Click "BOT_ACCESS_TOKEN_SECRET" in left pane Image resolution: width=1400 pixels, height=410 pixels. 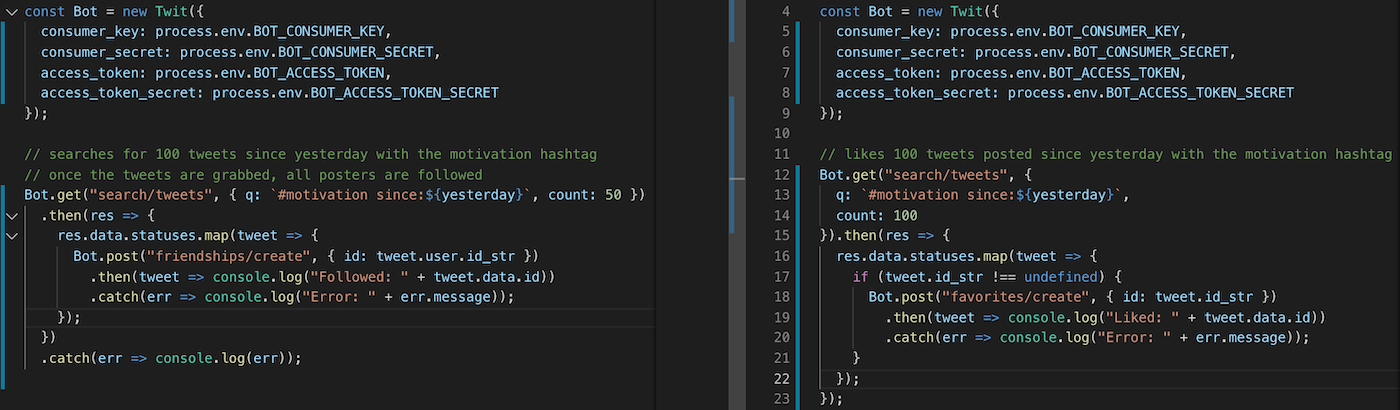(x=404, y=92)
